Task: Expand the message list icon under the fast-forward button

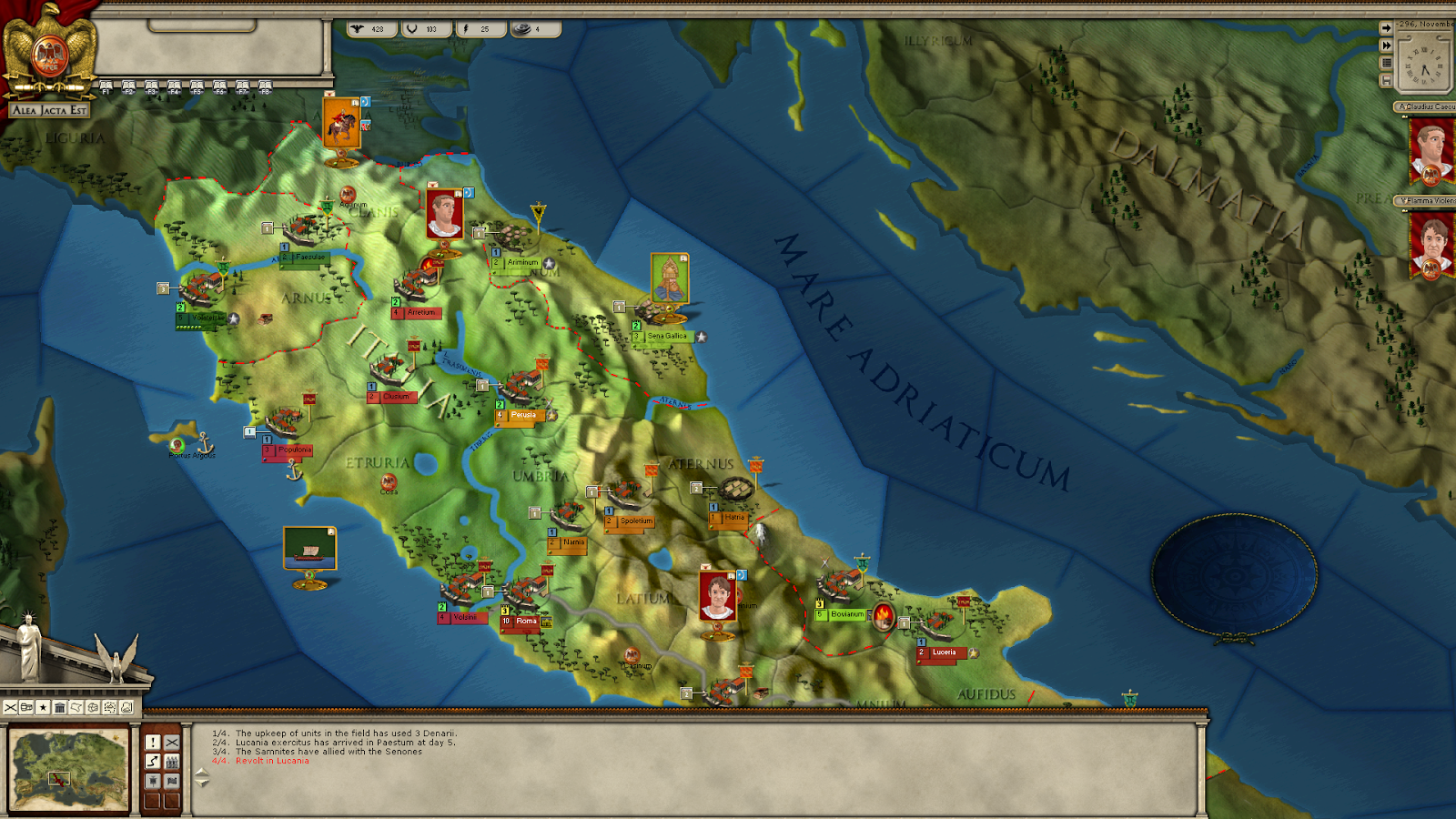Action: 1386,62
